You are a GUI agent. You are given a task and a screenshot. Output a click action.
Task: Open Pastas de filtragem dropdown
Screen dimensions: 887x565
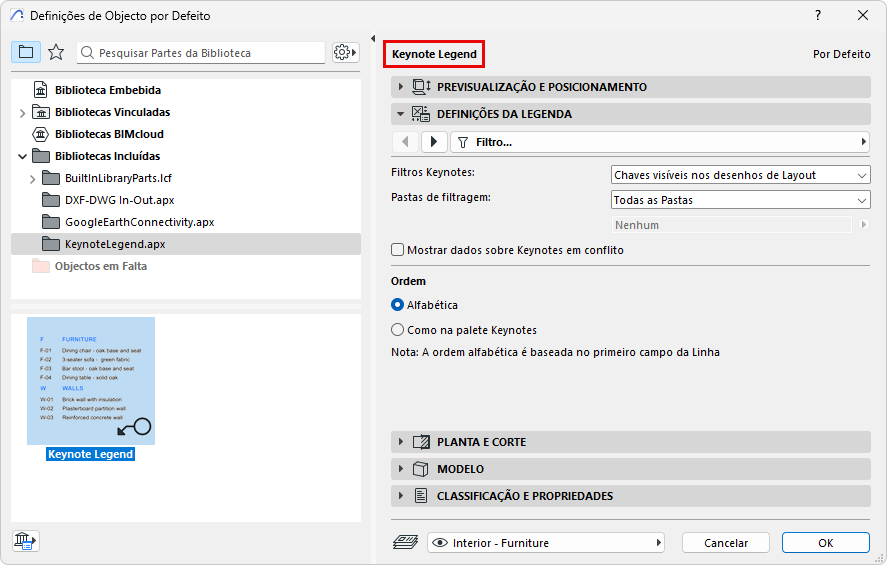point(740,200)
